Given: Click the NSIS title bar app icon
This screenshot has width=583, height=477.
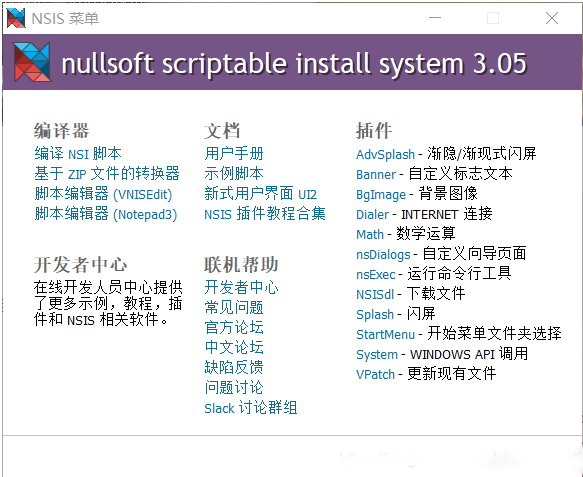Looking at the screenshot, I should coord(16,18).
